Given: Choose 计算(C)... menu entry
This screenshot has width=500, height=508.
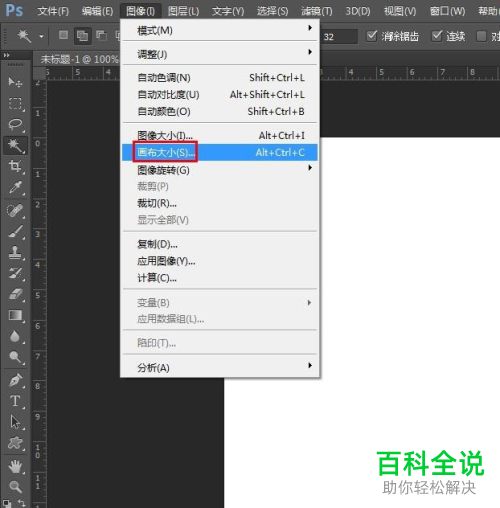Looking at the screenshot, I should [x=220, y=277].
